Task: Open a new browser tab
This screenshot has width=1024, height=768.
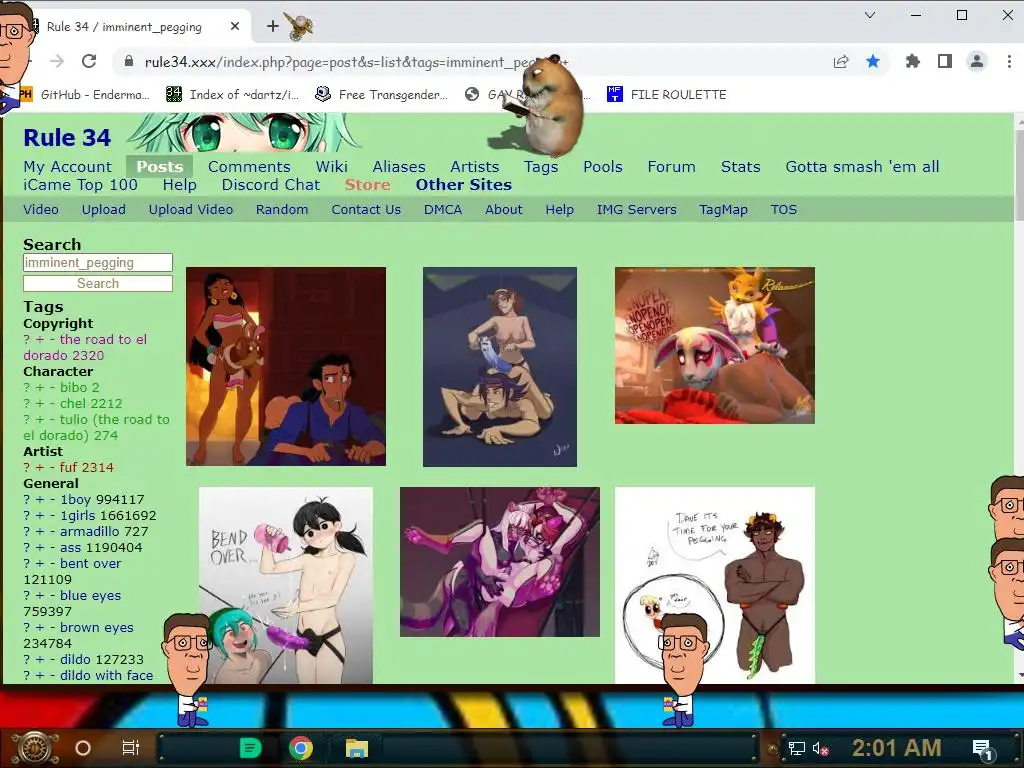Action: pyautogui.click(x=273, y=26)
